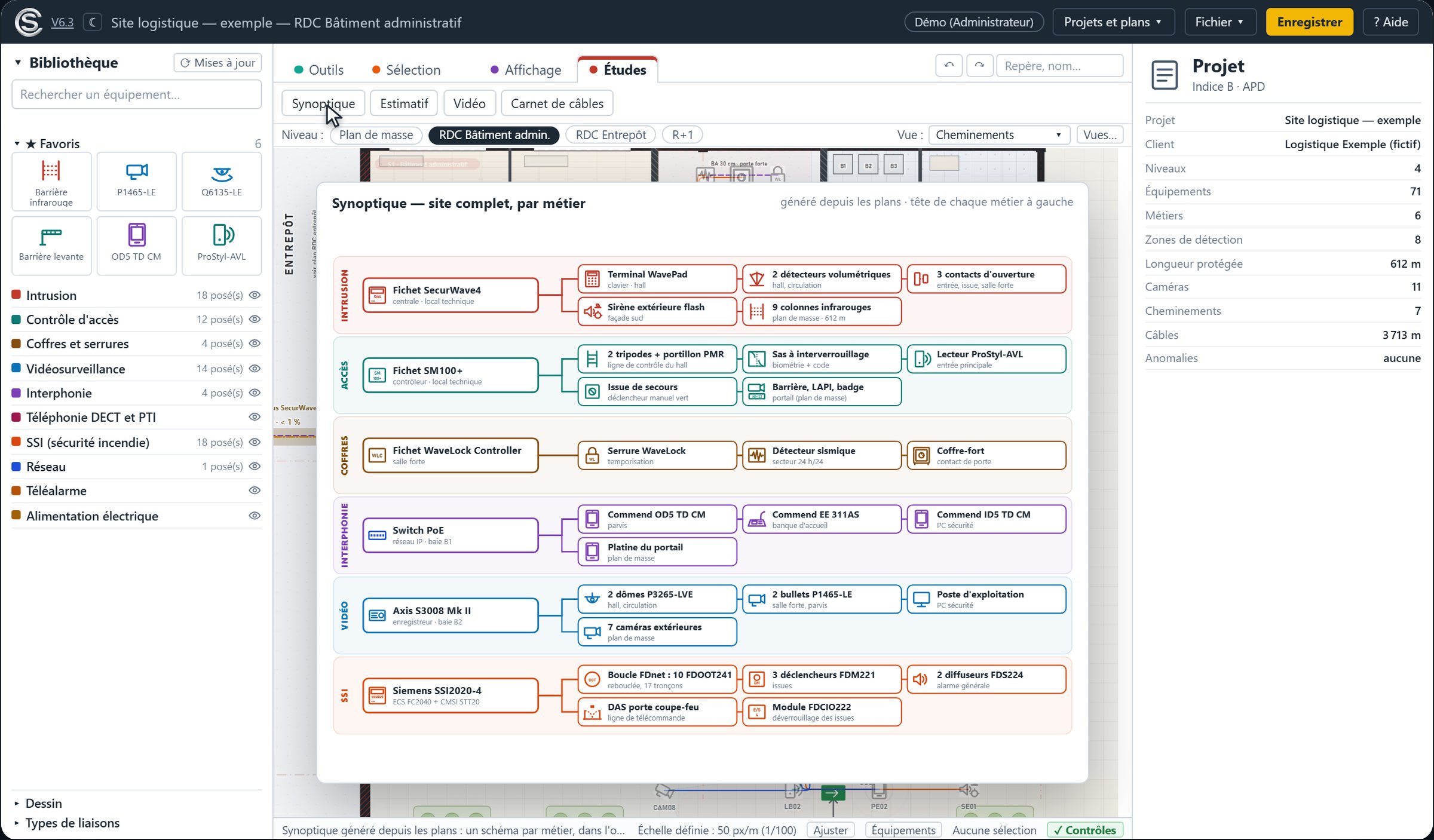Select the Plan de masse level

376,134
